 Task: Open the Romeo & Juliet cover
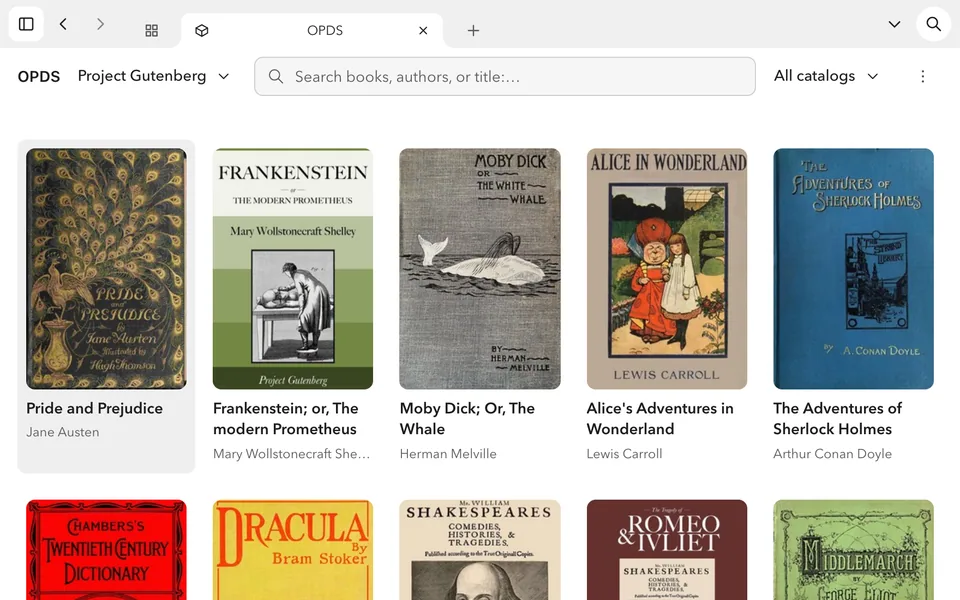point(667,550)
